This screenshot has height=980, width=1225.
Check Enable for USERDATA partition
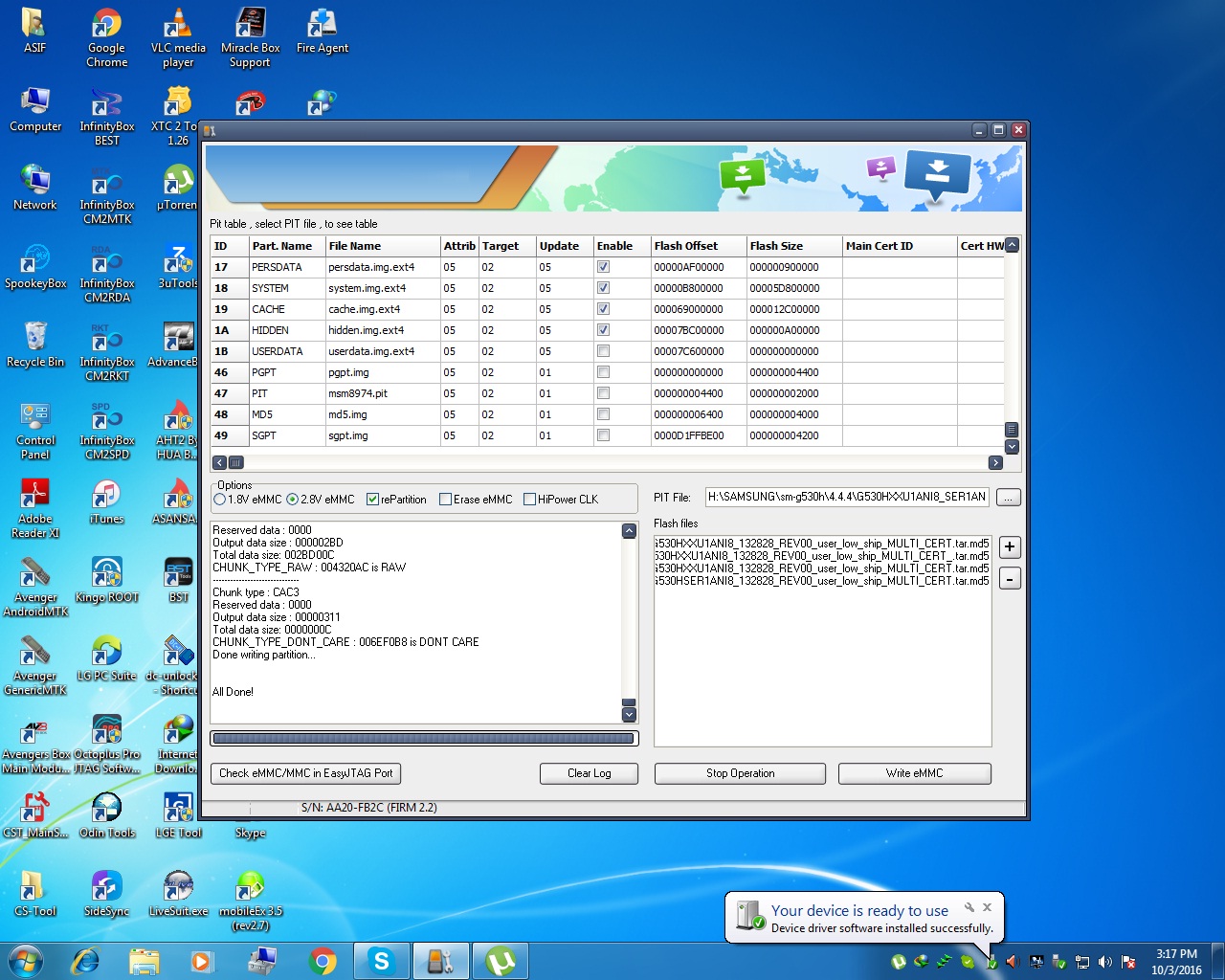[x=603, y=351]
